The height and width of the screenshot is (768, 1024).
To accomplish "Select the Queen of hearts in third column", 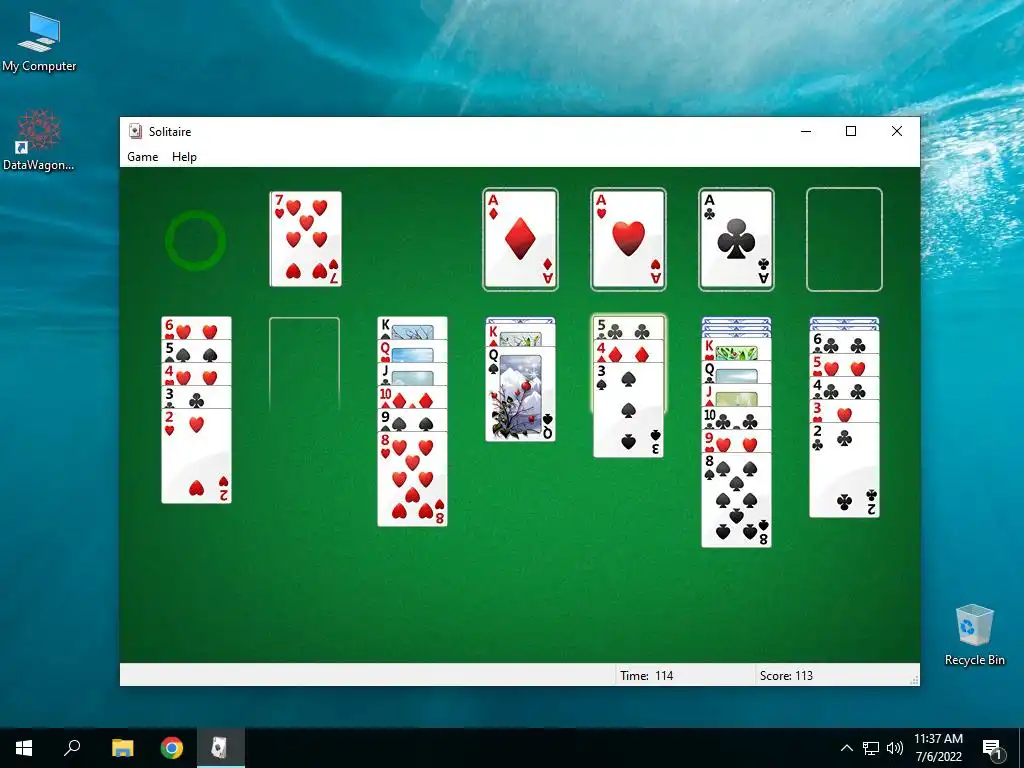I will point(413,351).
